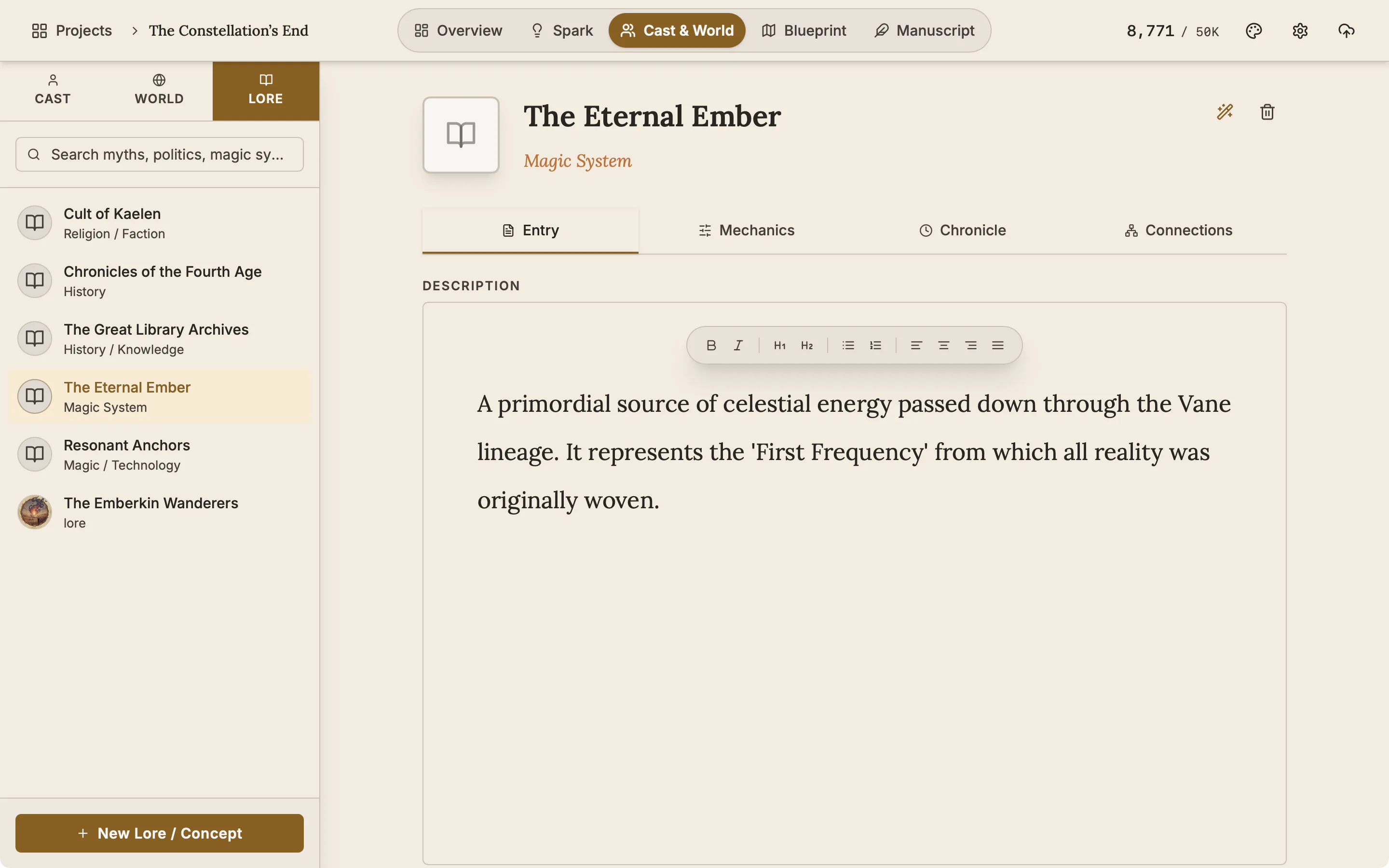Focus the lore search field
Screen dimensions: 1389x868
tap(160, 154)
